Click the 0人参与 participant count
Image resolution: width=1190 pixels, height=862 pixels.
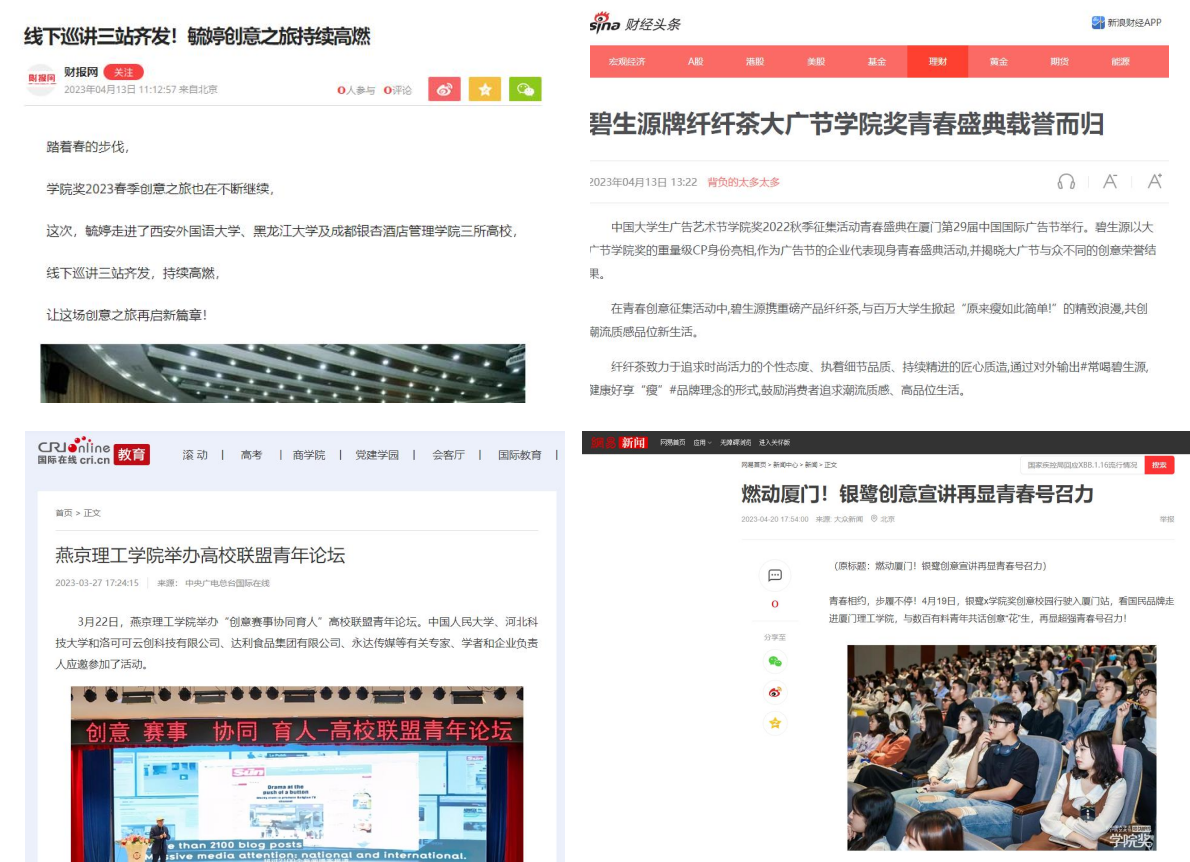pos(356,90)
